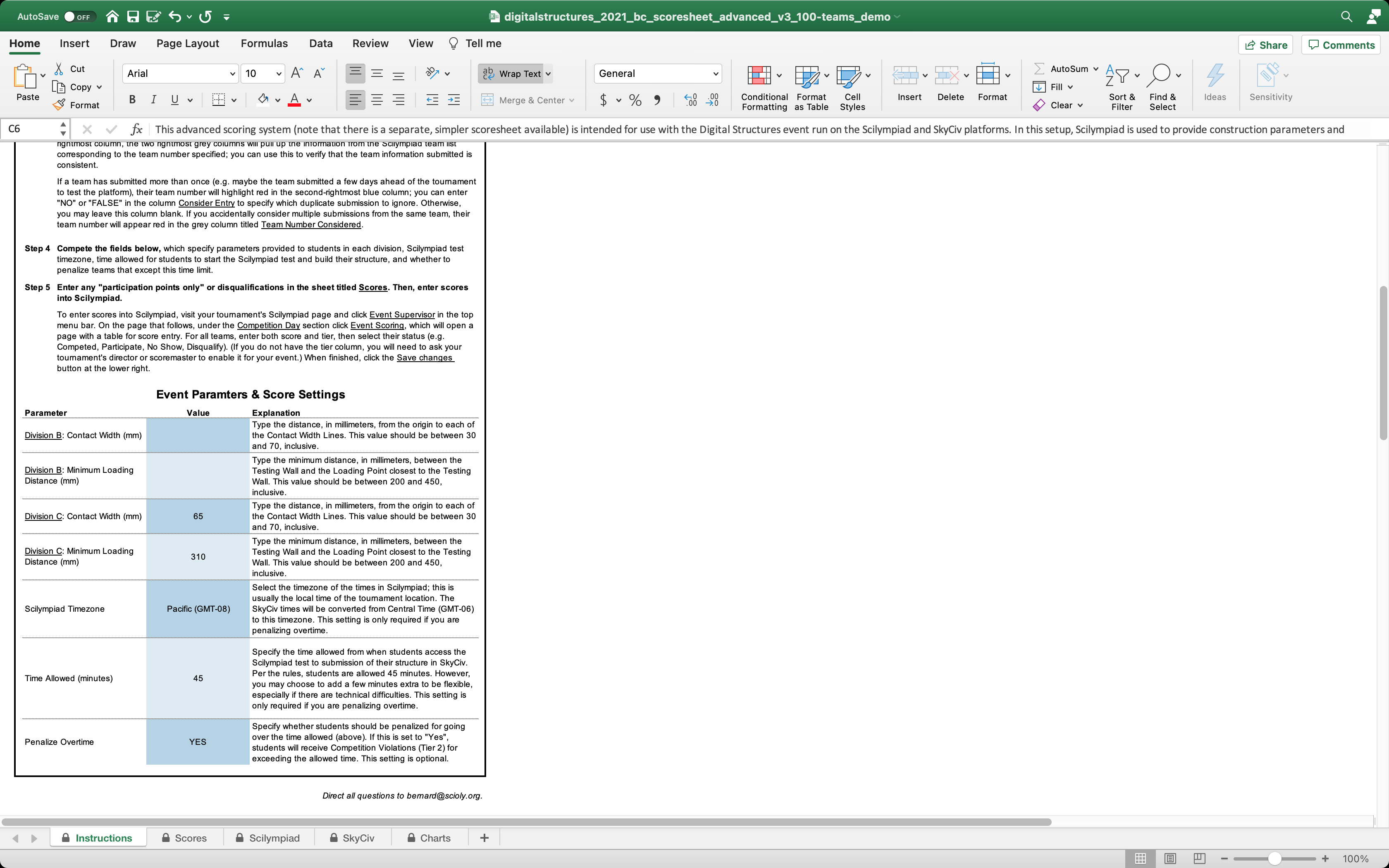Viewport: 1389px width, 868px height.
Task: Click the Format Painter brush icon
Action: [x=59, y=105]
